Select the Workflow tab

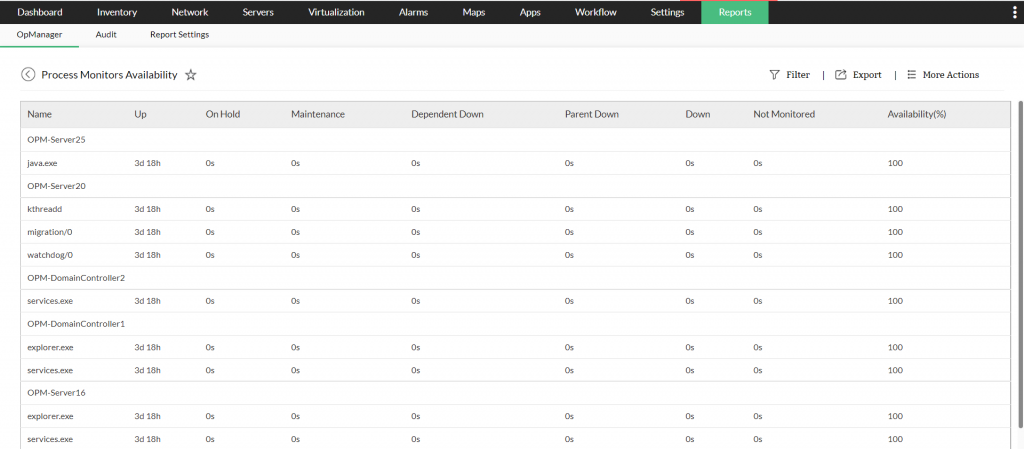click(x=596, y=13)
